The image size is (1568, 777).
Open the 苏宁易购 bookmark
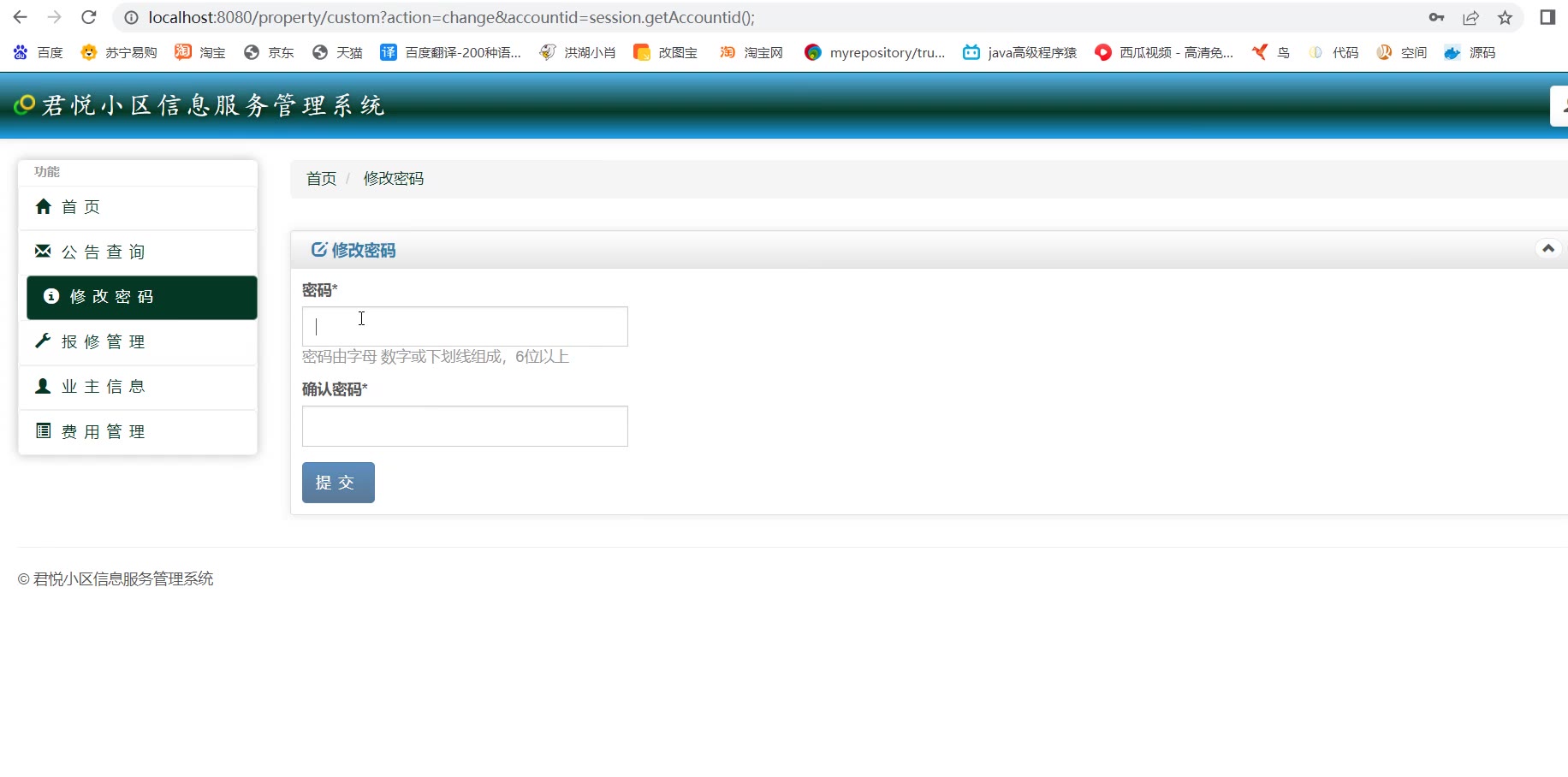pos(119,52)
